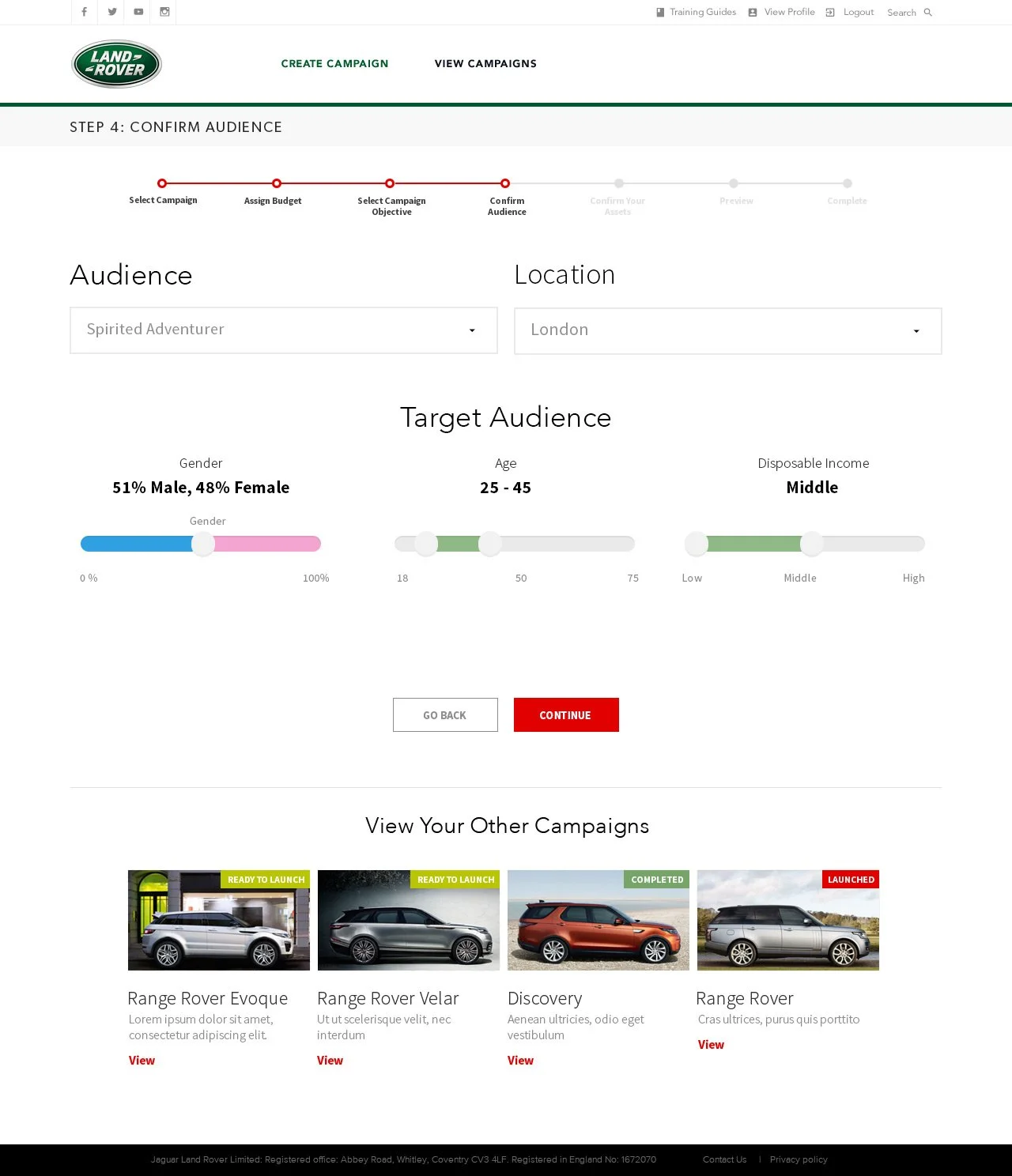
Task: Click the Training Guides book icon
Action: coord(660,13)
